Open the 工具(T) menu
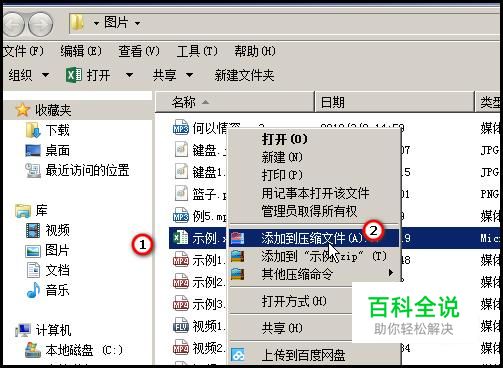503x368 pixels. [x=197, y=51]
